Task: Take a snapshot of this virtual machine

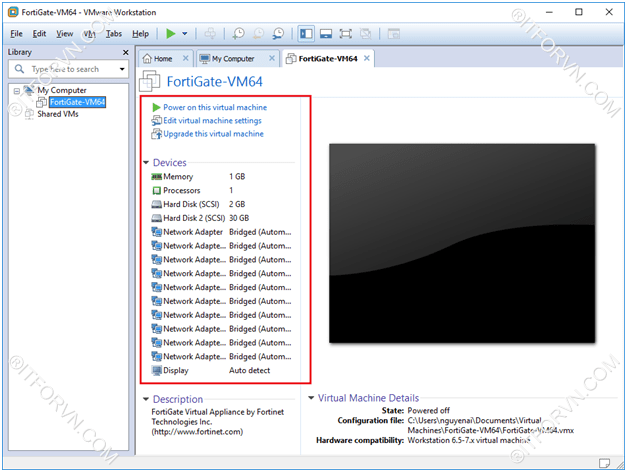Action: pos(239,34)
